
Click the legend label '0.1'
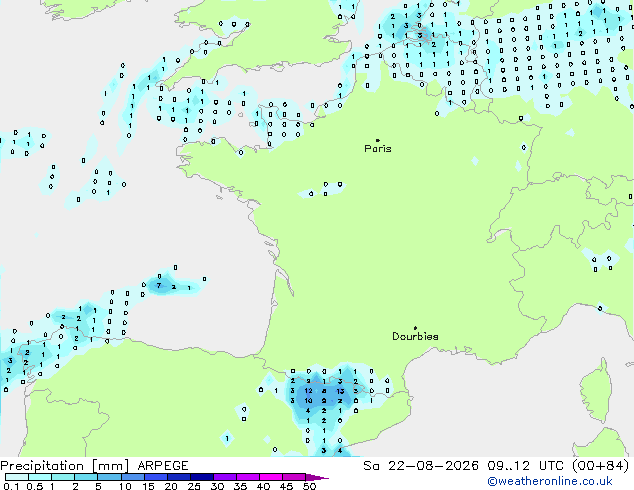tap(11, 486)
